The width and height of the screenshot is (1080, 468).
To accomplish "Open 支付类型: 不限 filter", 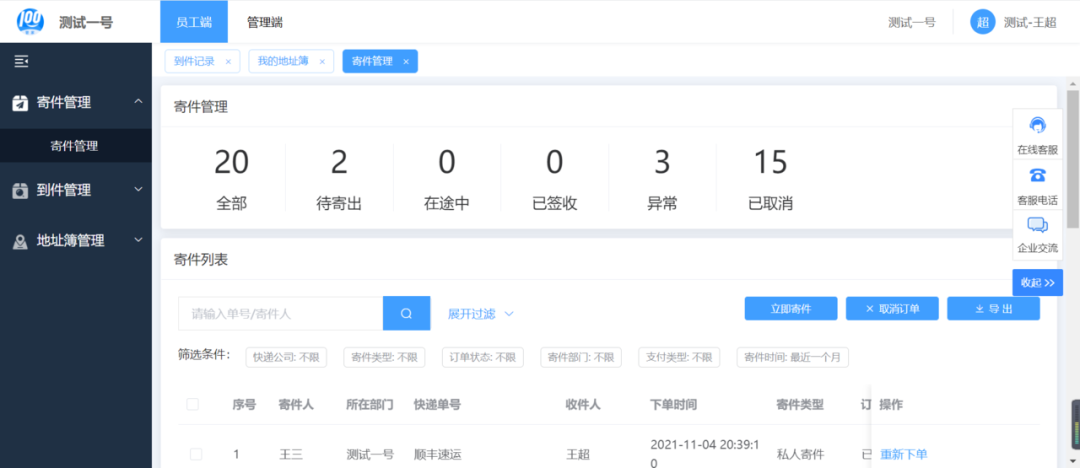I will 679,358.
